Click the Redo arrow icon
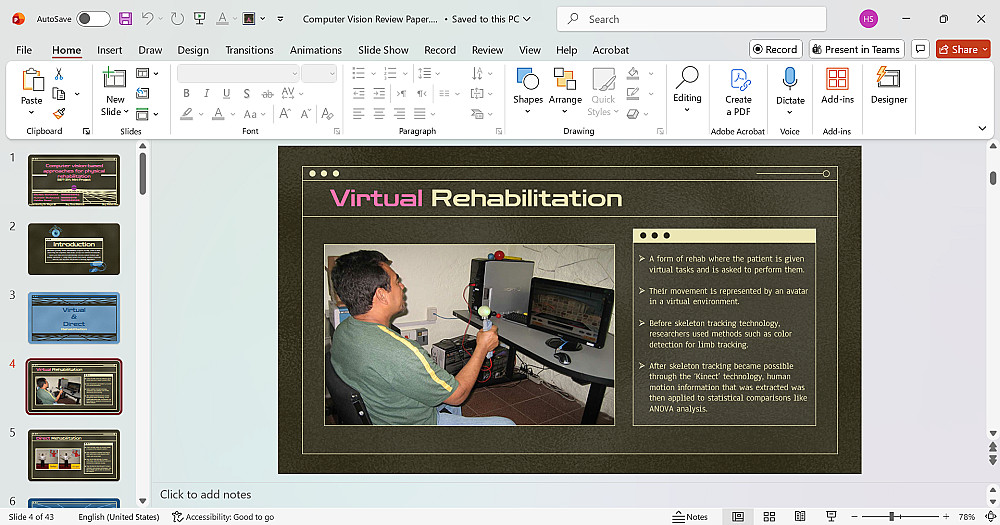The height and width of the screenshot is (525, 1000). (x=177, y=18)
